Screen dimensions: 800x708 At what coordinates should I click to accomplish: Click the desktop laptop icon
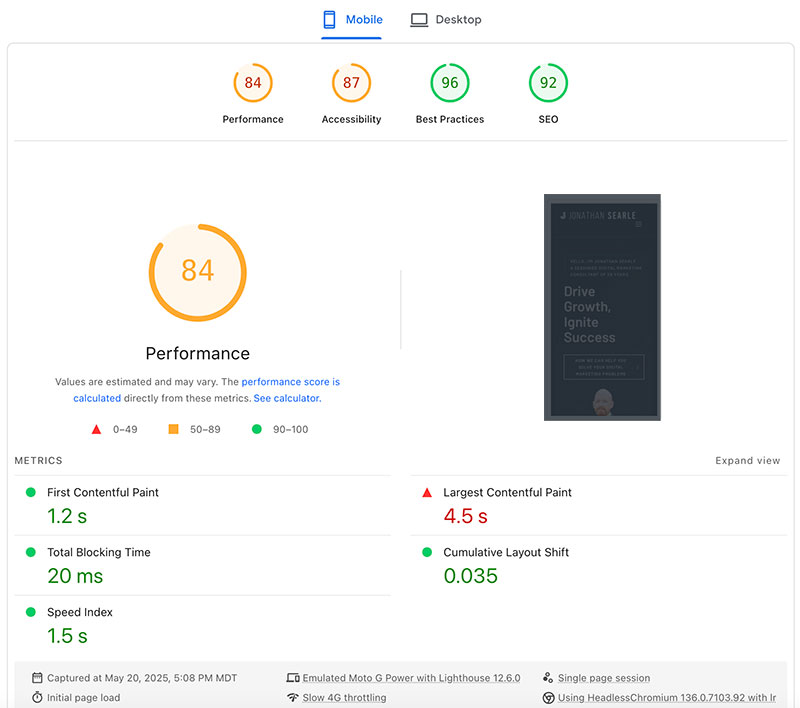coord(419,20)
